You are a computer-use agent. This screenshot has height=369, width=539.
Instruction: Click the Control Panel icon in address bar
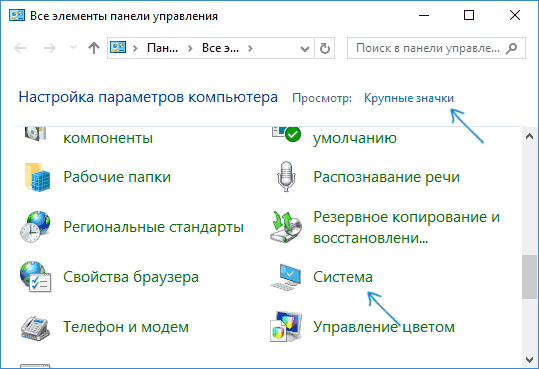point(118,47)
